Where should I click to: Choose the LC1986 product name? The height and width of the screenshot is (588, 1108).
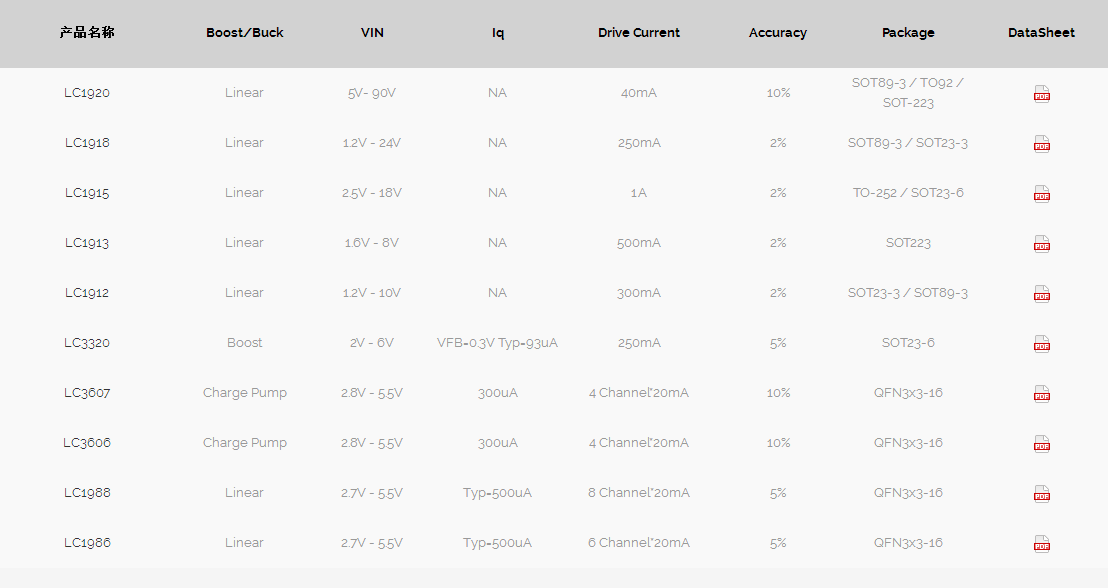pos(87,543)
